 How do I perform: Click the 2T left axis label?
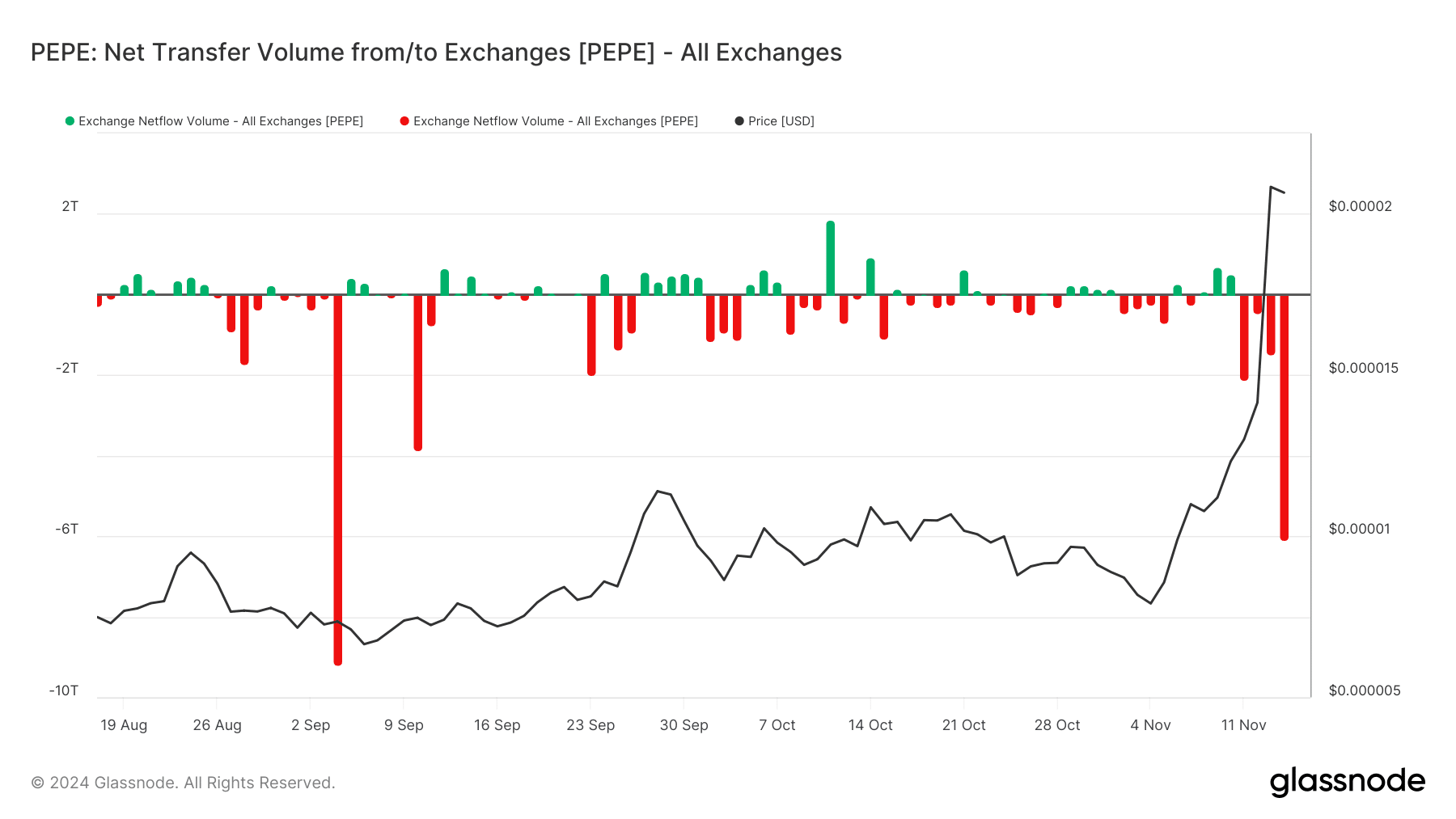click(70, 206)
